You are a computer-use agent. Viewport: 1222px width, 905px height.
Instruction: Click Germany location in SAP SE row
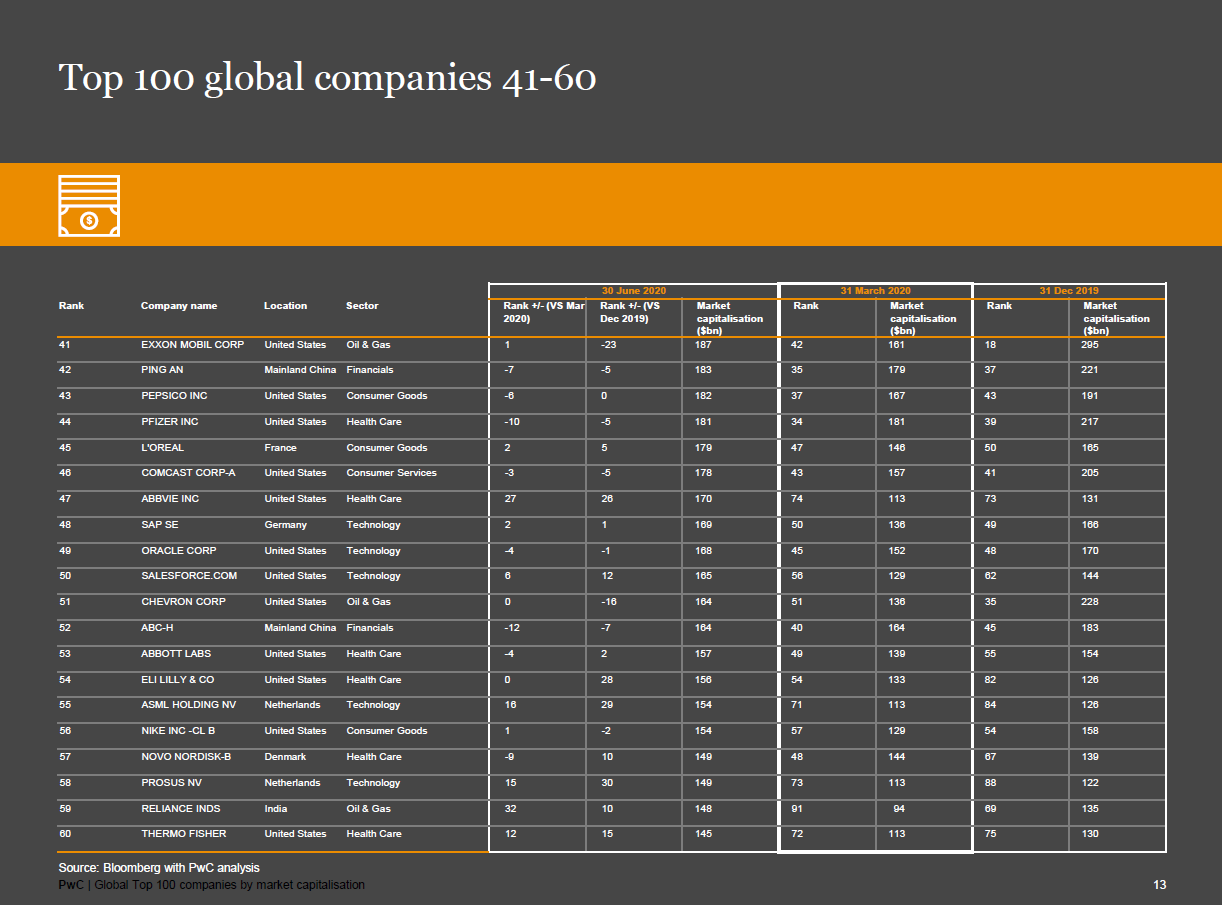click(x=286, y=525)
